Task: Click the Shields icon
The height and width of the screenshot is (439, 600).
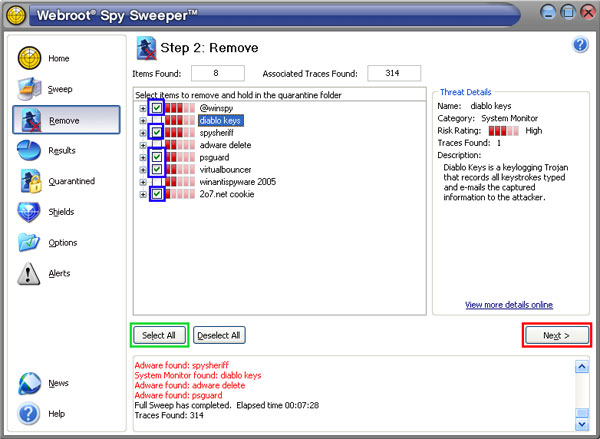Action: click(29, 212)
